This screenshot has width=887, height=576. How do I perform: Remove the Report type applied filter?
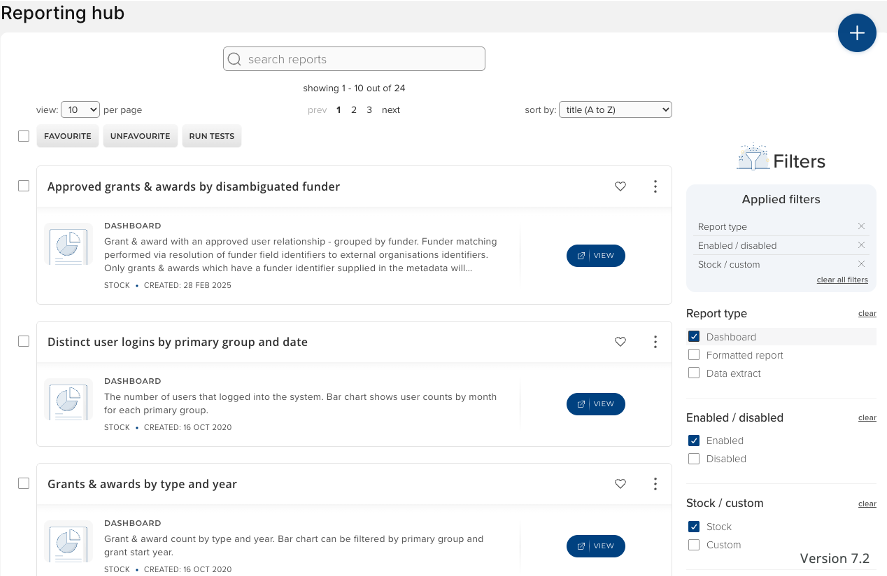[861, 227]
